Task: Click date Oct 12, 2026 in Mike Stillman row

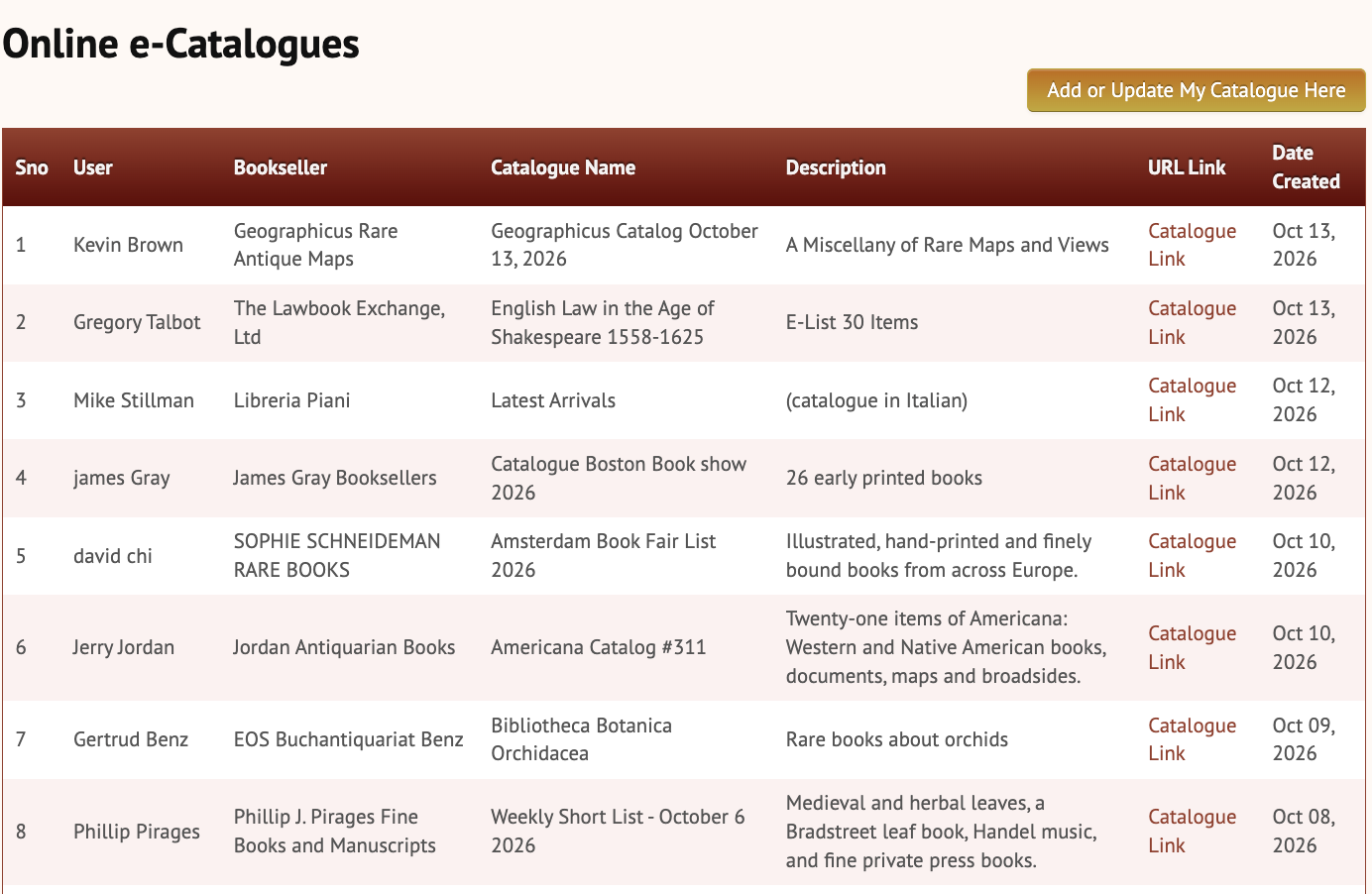Action: tap(1305, 400)
